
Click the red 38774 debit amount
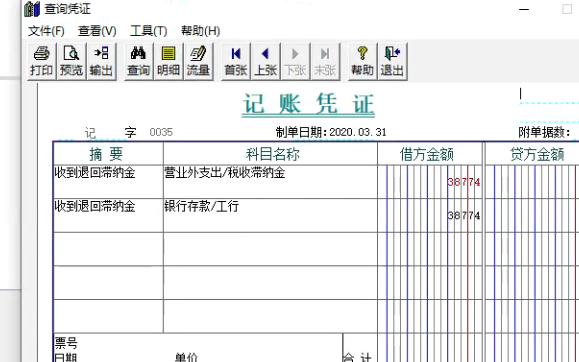click(464, 182)
